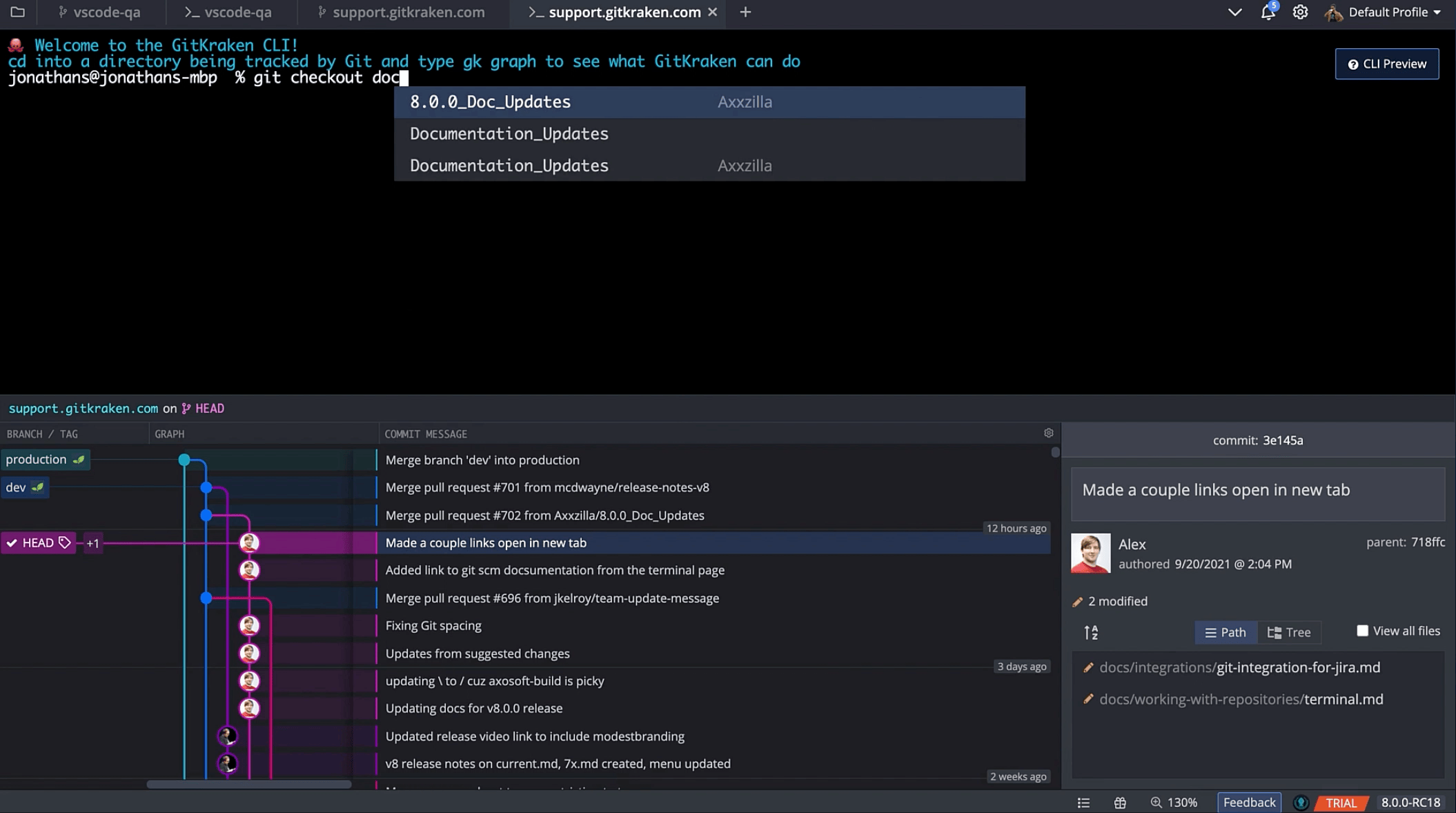Click the Default Profile avatar

1333,12
